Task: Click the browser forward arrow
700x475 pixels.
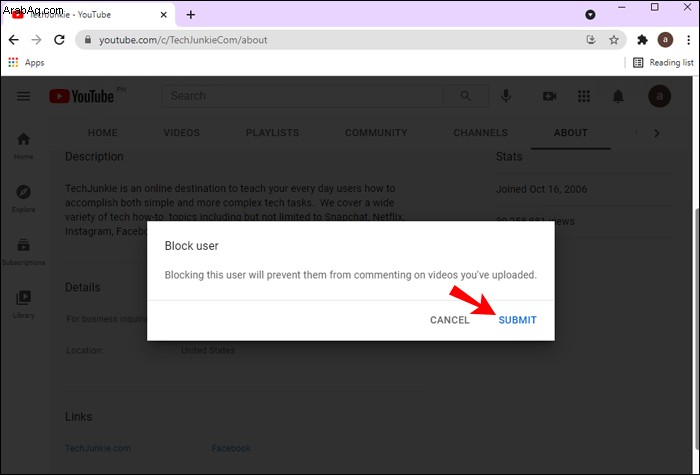Action: [x=36, y=40]
